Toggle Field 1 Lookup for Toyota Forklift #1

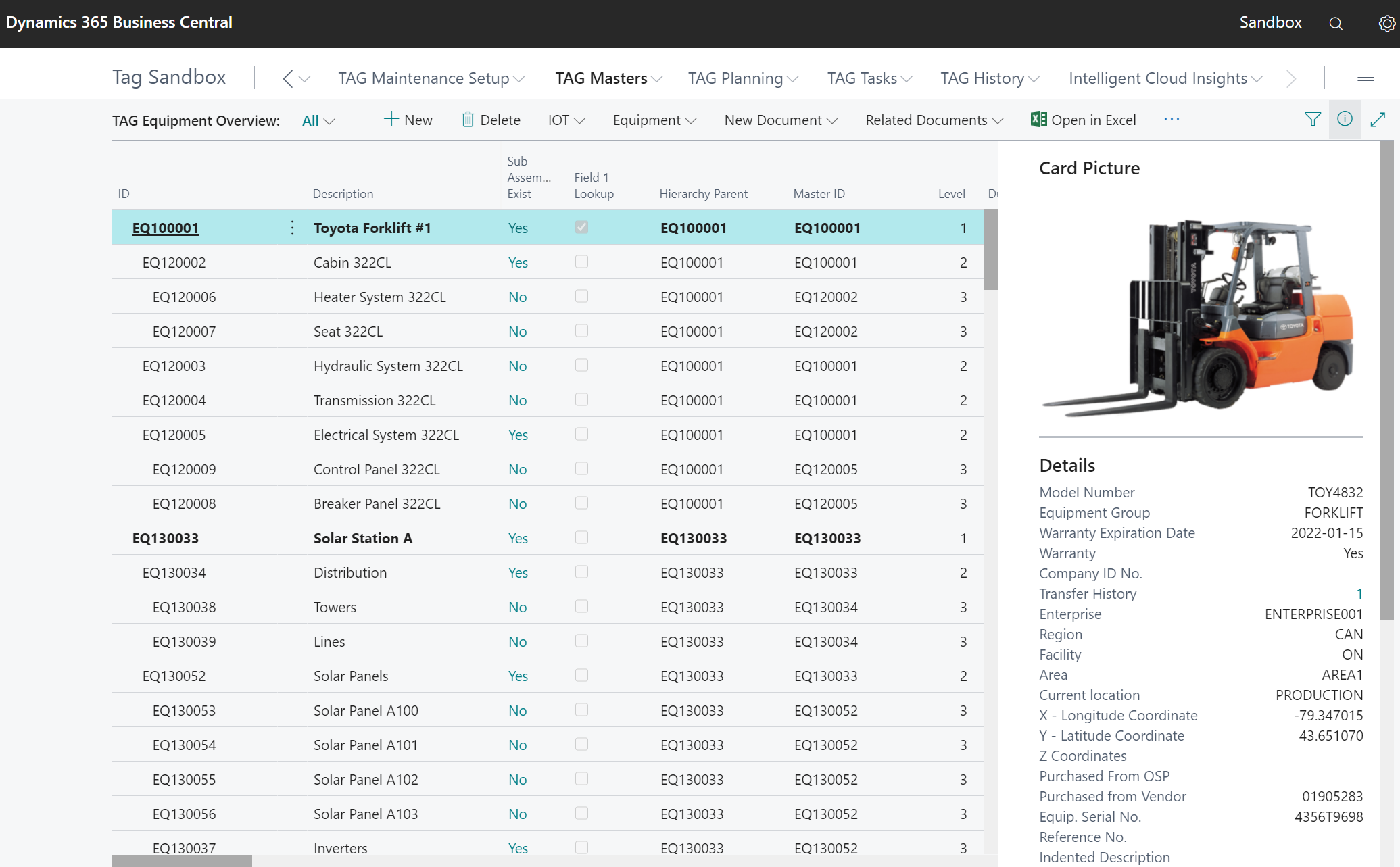[581, 227]
